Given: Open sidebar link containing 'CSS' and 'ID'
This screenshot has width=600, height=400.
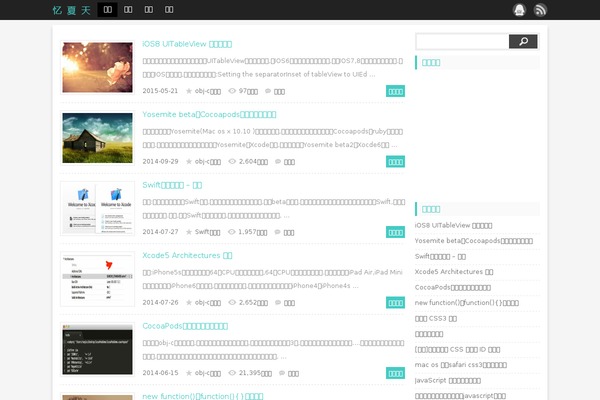Looking at the screenshot, I should tap(458, 349).
